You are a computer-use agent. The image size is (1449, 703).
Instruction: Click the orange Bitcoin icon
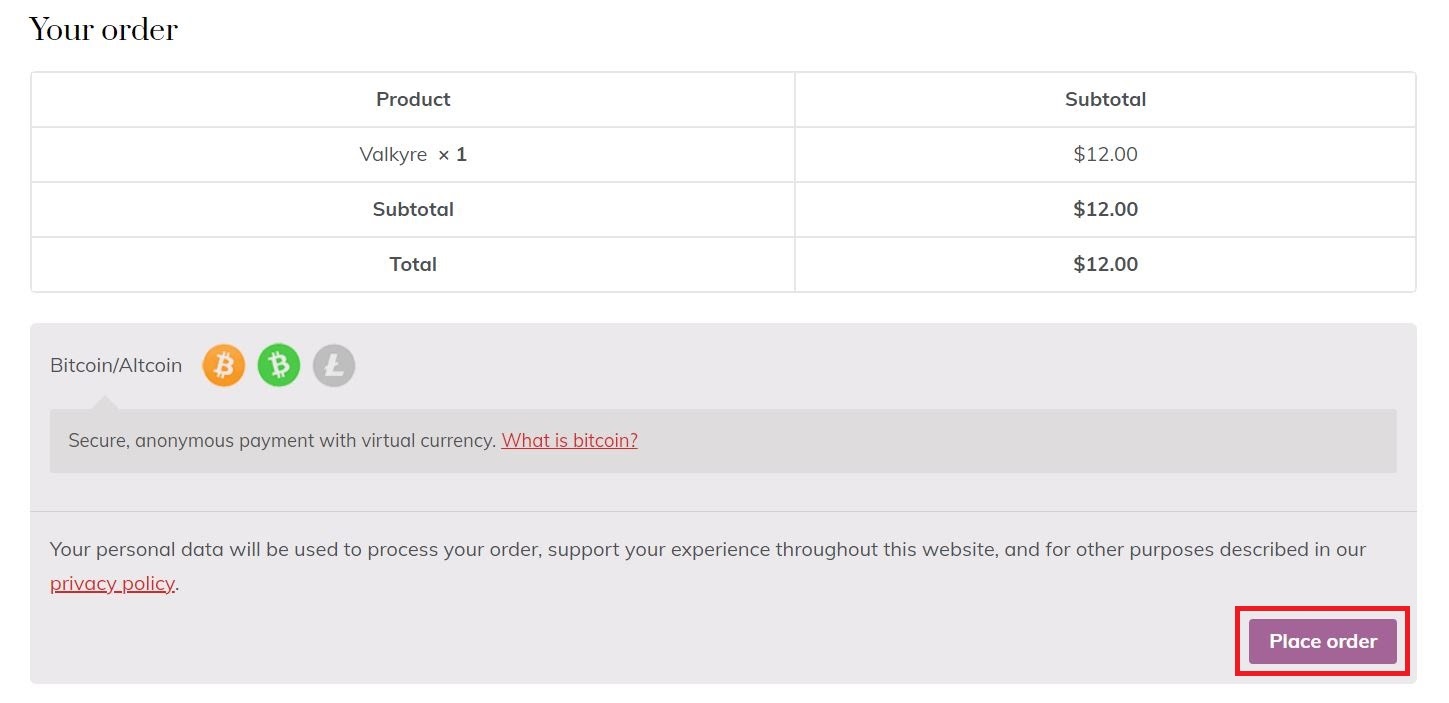coord(224,366)
